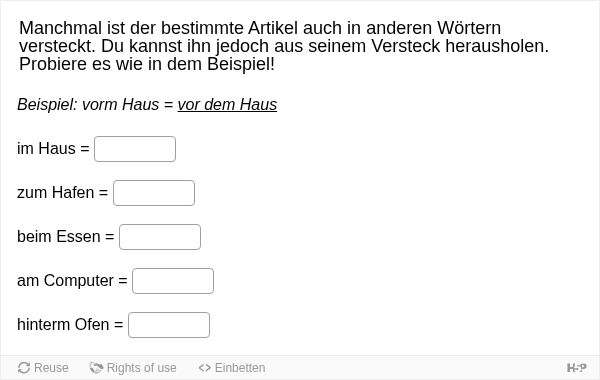Focus the blank field for zum Hafen
This screenshot has height=380, width=600.
tap(154, 193)
